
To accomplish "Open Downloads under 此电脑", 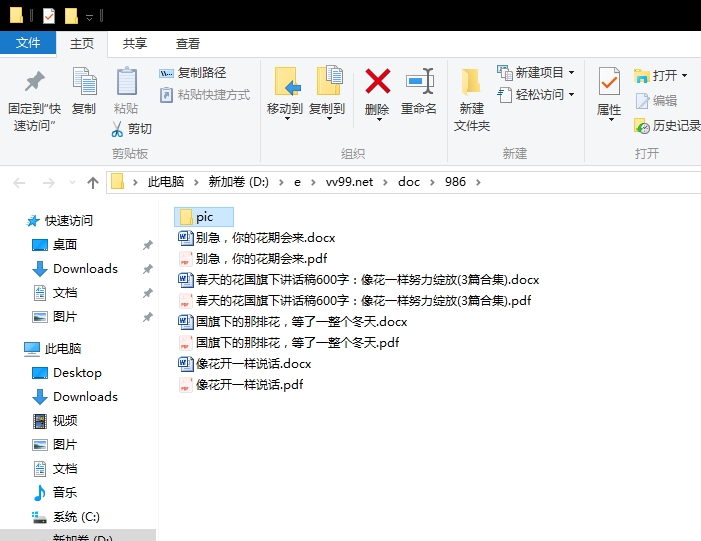I will (75, 397).
